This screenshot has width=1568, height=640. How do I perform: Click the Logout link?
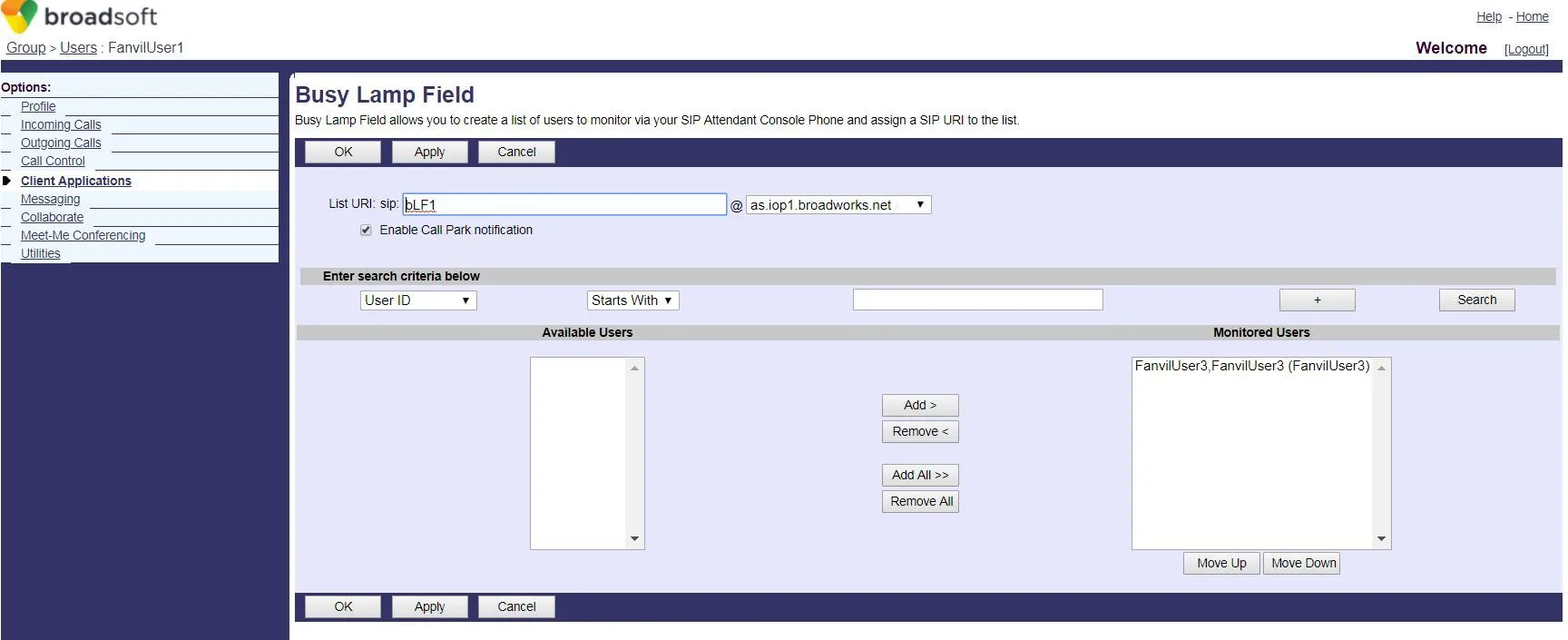(x=1526, y=49)
